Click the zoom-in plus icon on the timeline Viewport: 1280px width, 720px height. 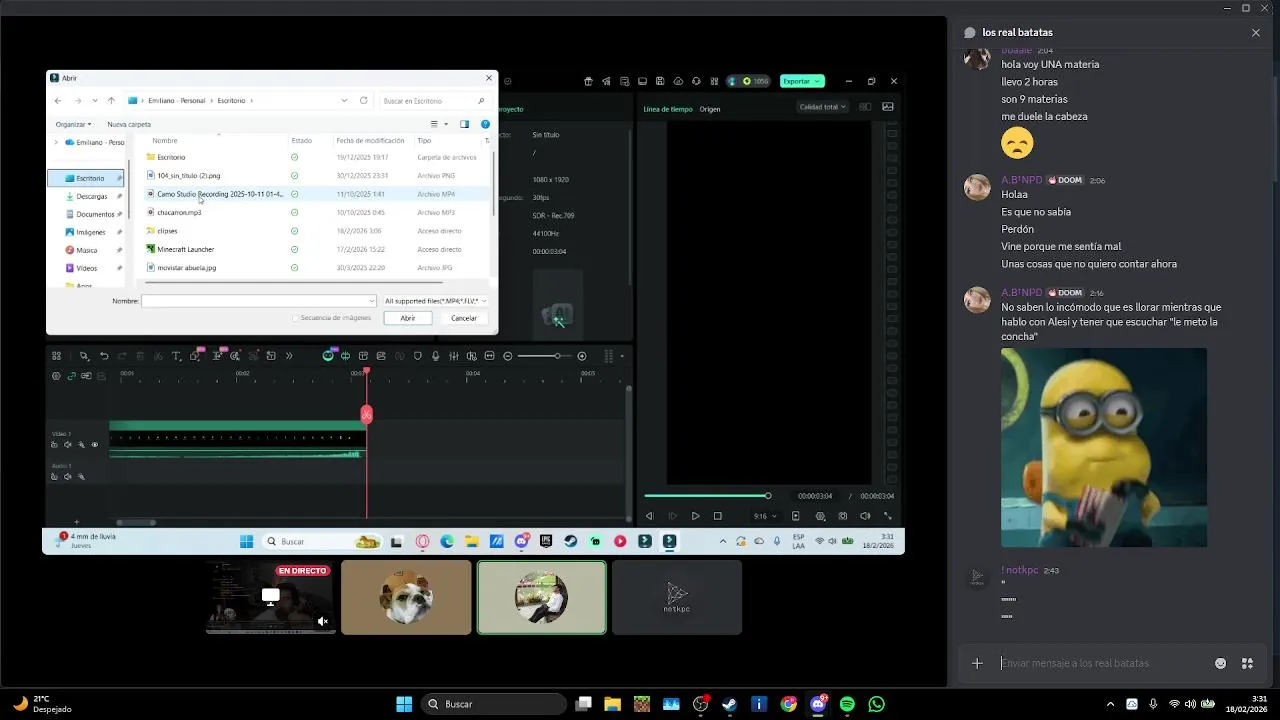(582, 356)
